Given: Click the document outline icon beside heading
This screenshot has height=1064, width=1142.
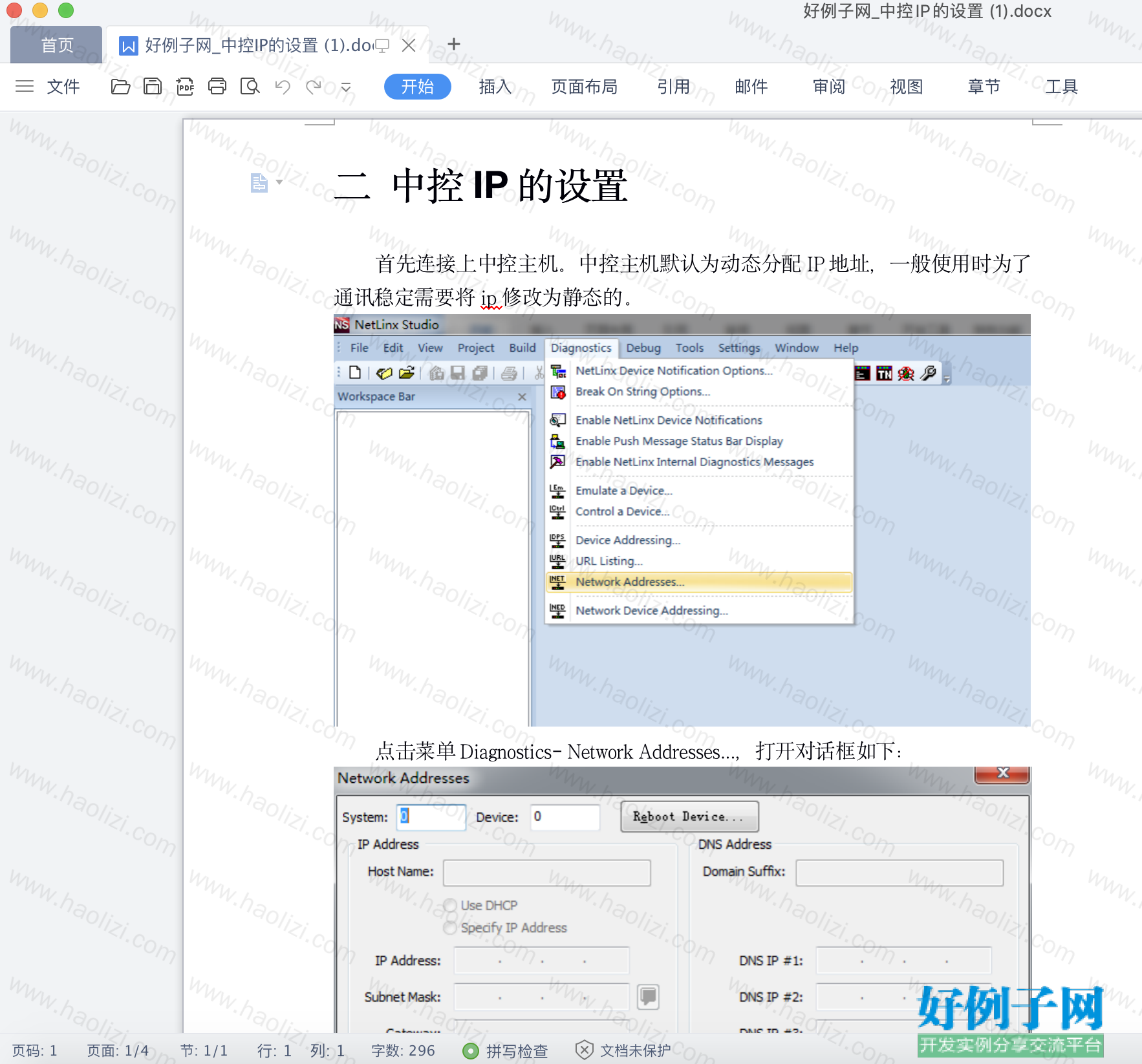Looking at the screenshot, I should pos(259,183).
